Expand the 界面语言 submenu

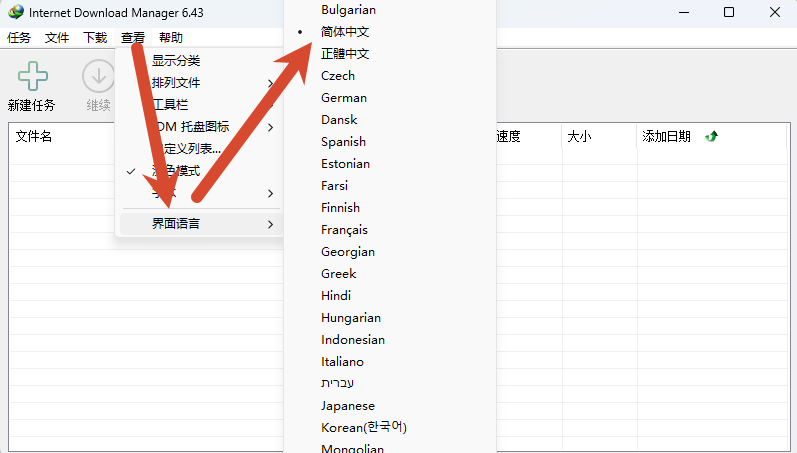coord(201,224)
